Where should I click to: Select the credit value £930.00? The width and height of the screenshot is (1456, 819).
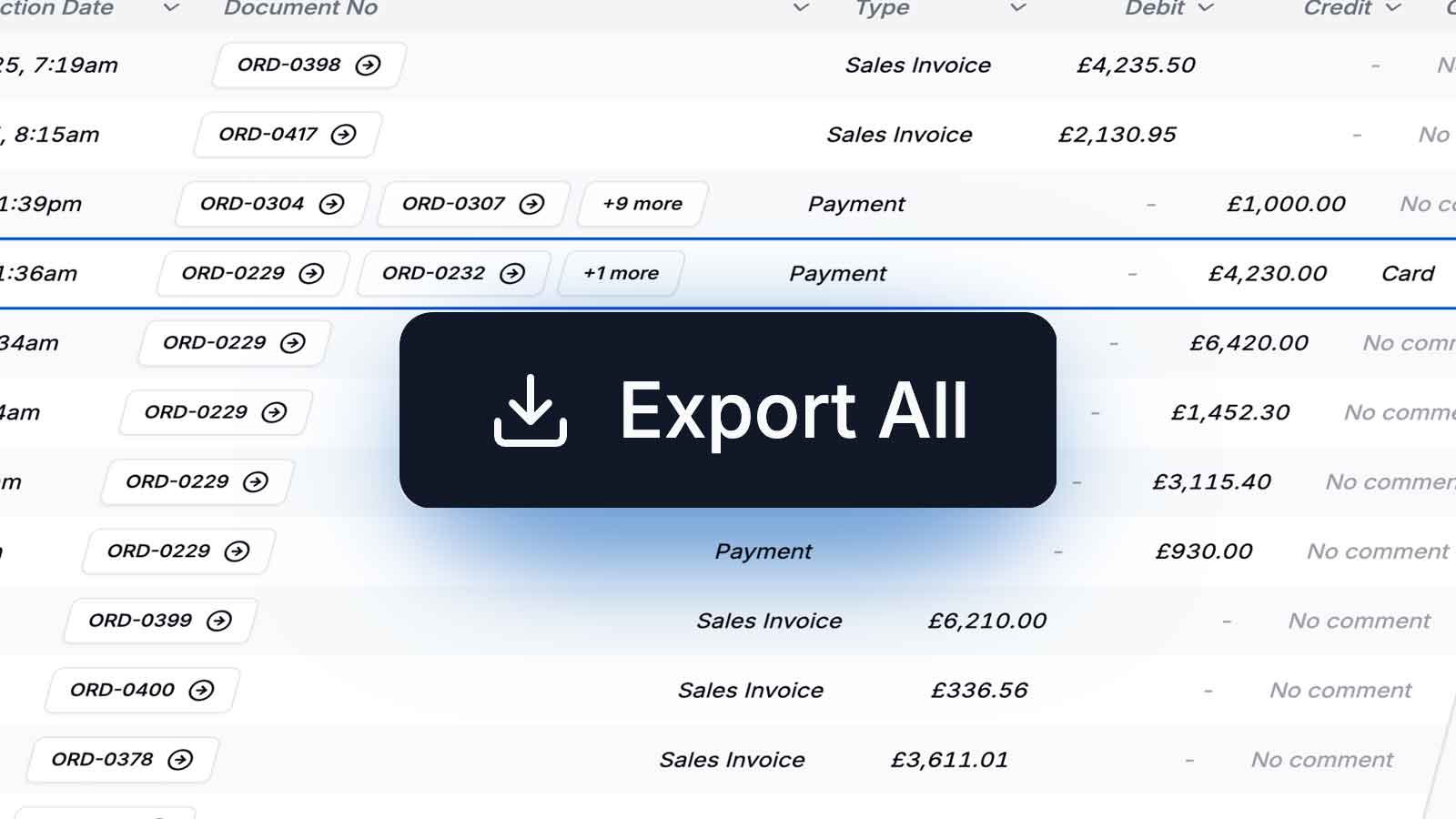point(1204,551)
